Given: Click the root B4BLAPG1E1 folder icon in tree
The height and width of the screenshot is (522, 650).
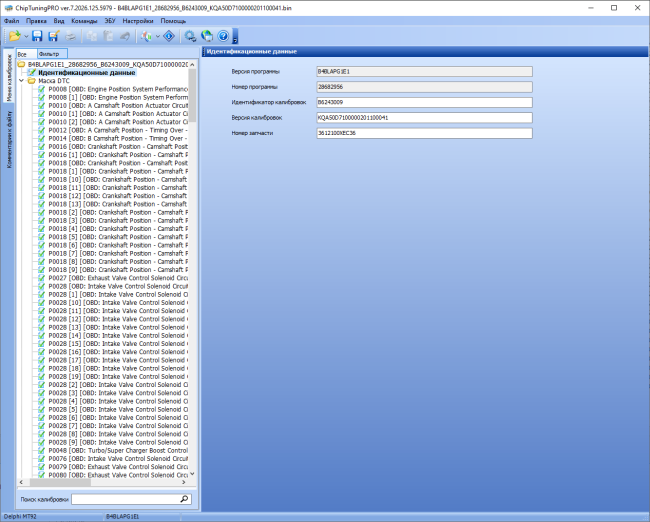Looking at the screenshot, I should click(x=22, y=65).
